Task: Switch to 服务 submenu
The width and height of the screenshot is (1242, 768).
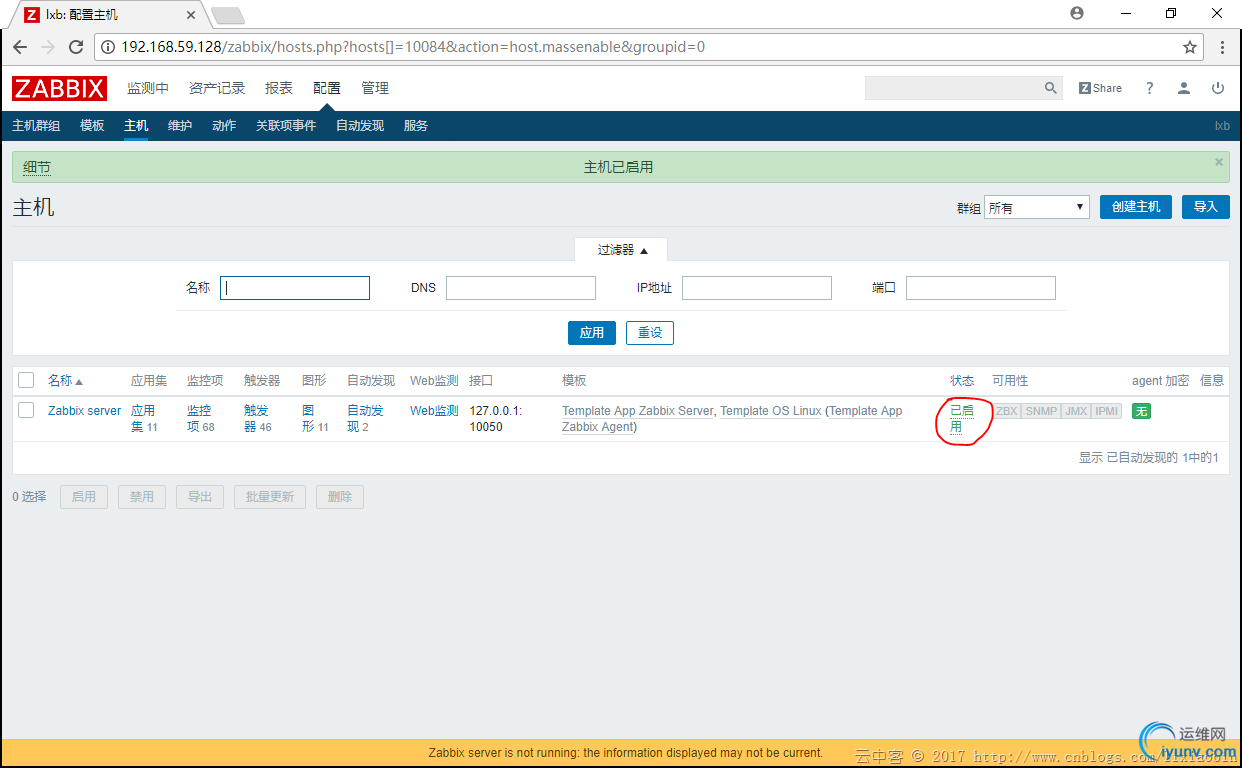Action: (416, 125)
